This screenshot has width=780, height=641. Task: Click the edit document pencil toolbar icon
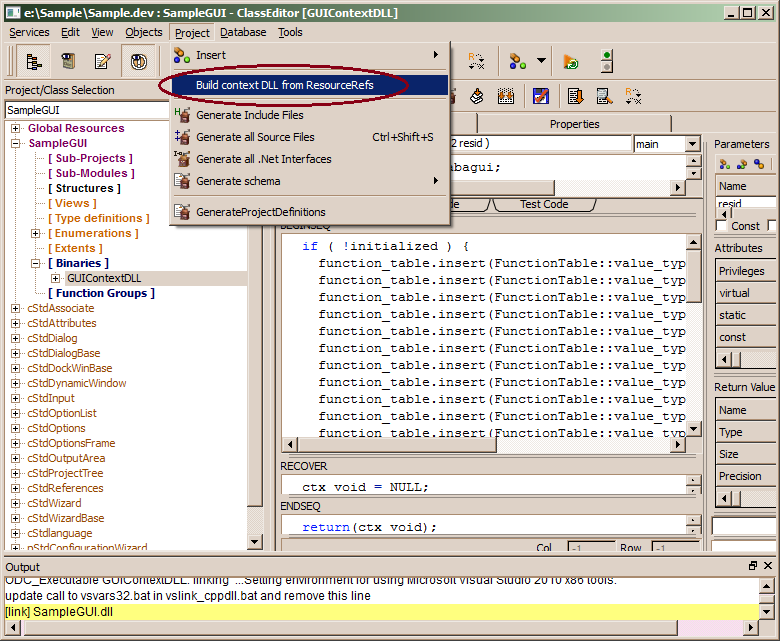(x=102, y=62)
